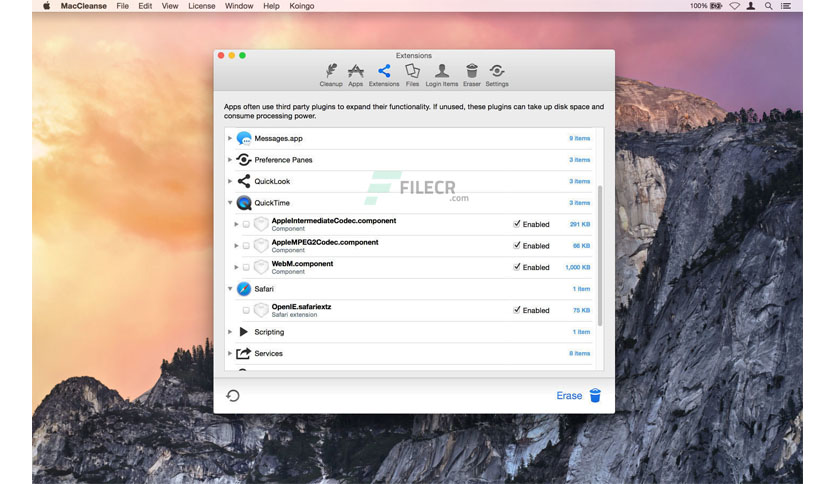Click the QuickLook share icon
Image resolution: width=836 pixels, height=484 pixels.
coord(244,181)
